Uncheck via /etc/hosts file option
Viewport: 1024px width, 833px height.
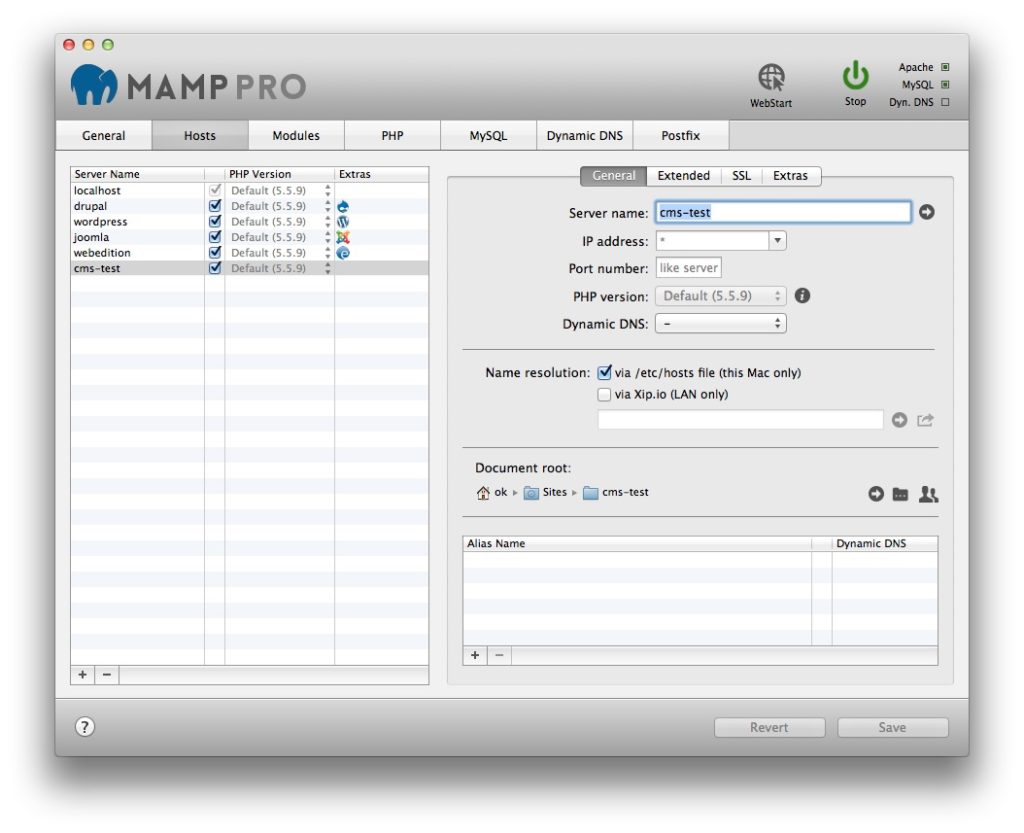click(x=605, y=373)
